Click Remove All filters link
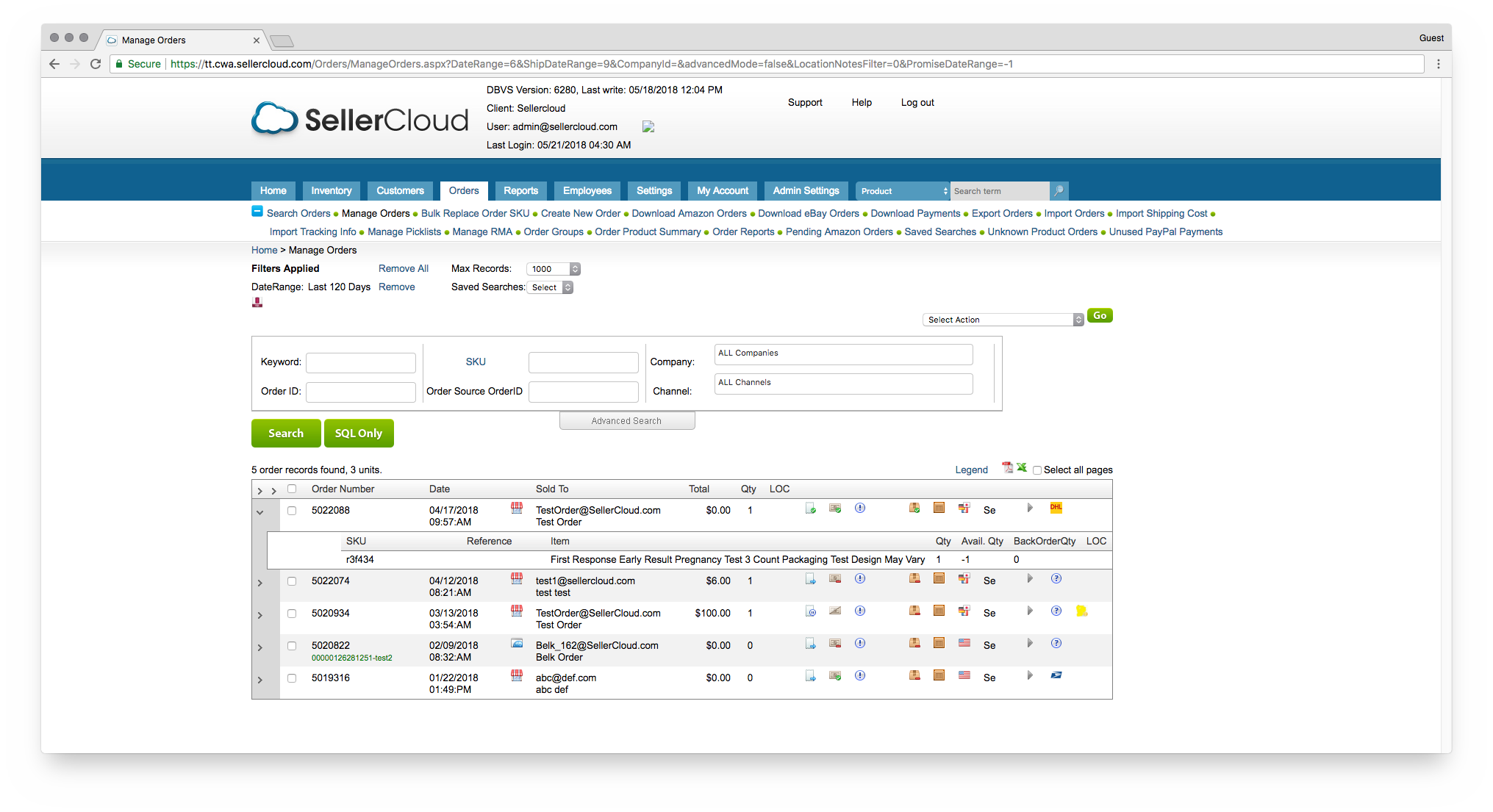Image resolution: width=1493 pixels, height=812 pixels. point(404,269)
